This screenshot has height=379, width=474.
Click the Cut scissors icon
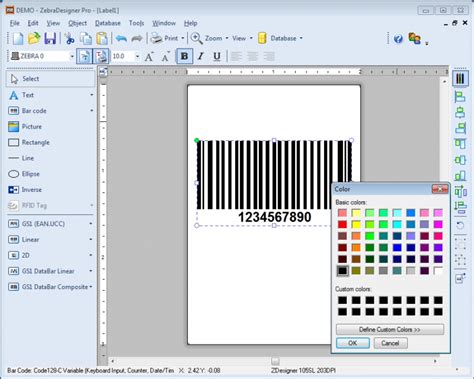click(69, 38)
